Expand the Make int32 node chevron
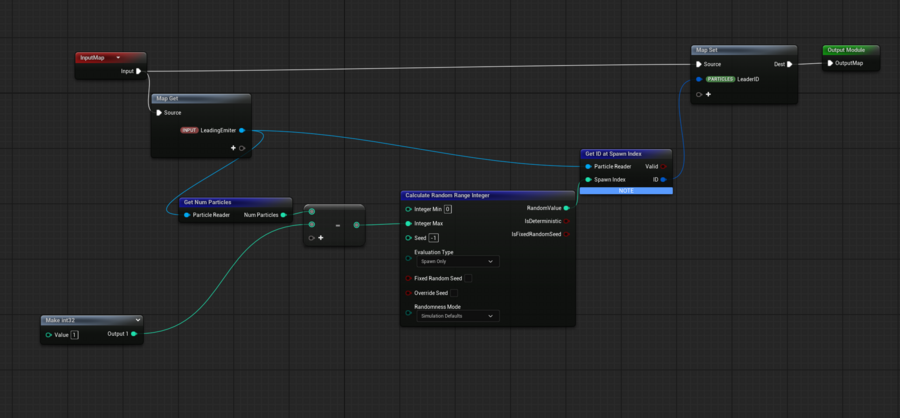Image resolution: width=900 pixels, height=418 pixels. [137, 320]
